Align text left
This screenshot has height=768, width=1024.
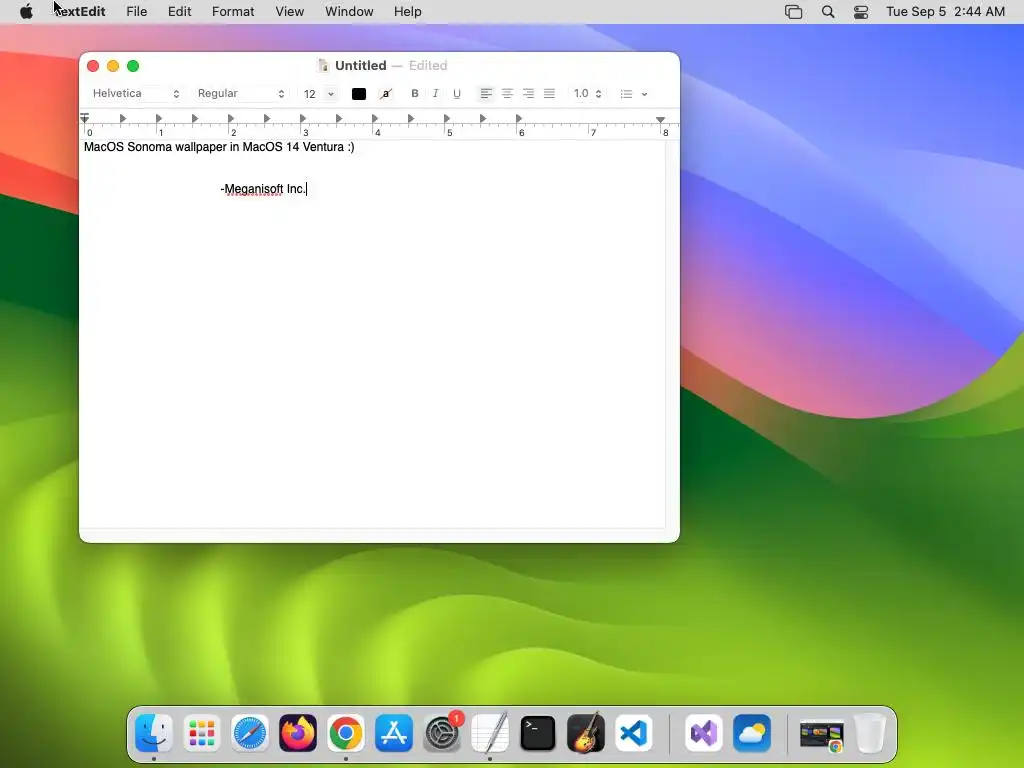coord(486,93)
